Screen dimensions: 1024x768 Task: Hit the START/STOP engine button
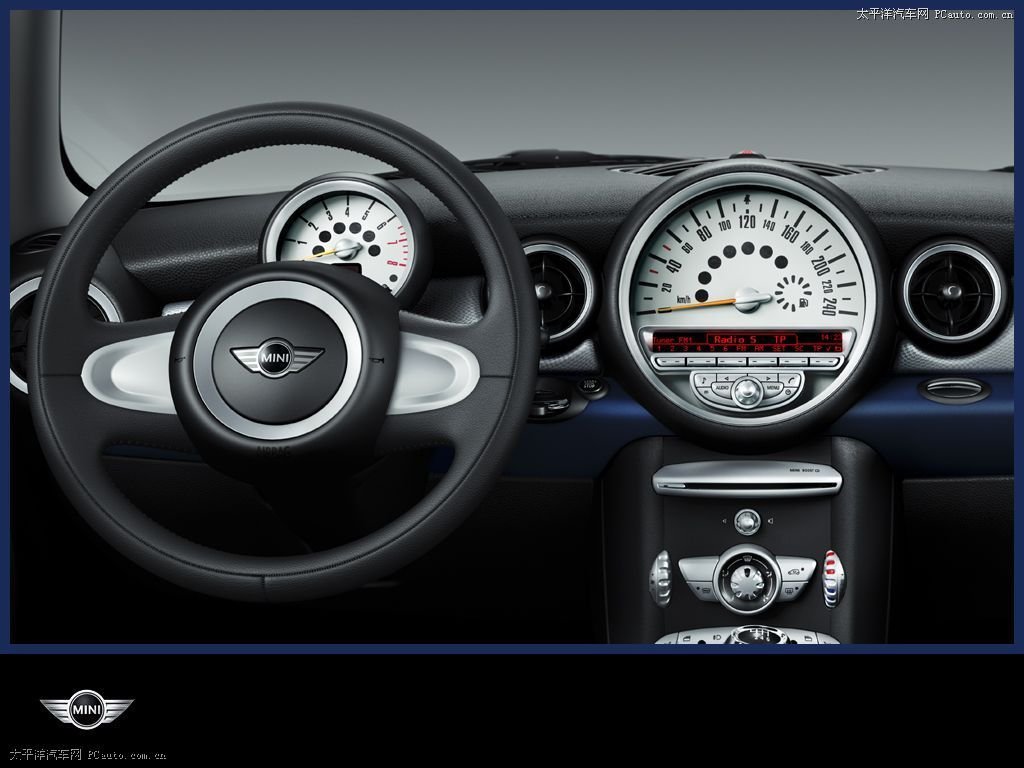click(590, 384)
